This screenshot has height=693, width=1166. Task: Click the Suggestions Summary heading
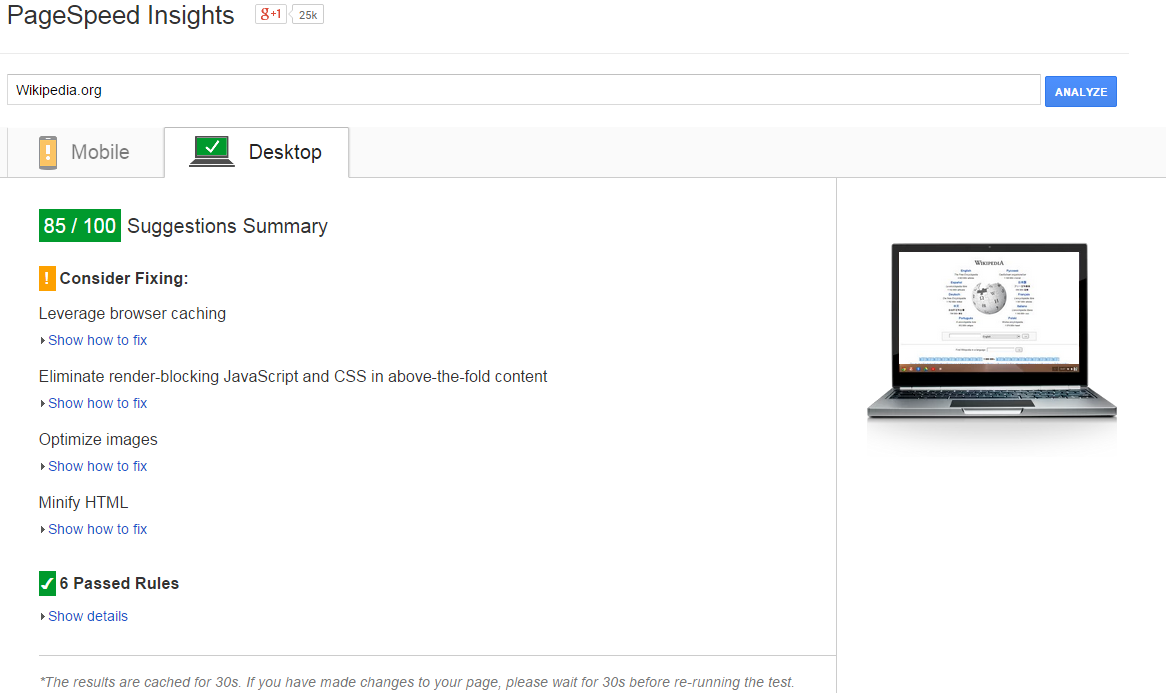coord(228,226)
